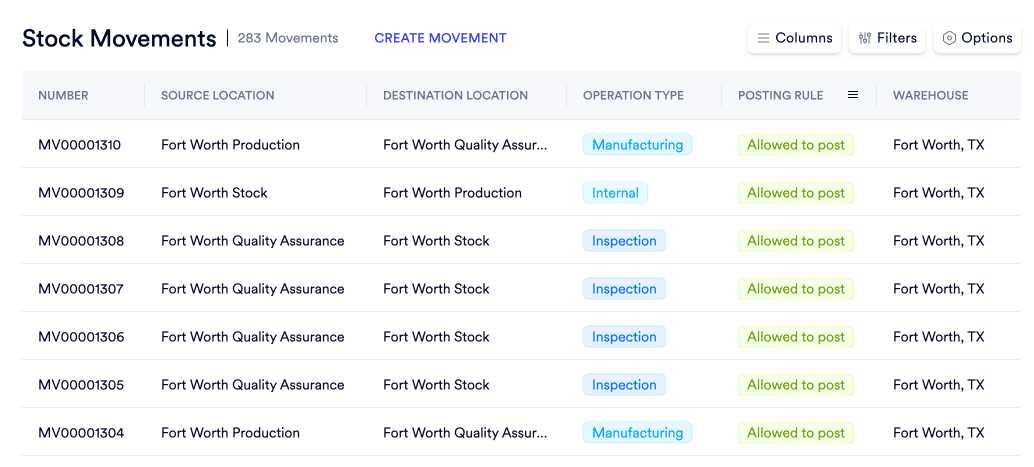Click truncated destination in row MV00001310
Viewport: 1034px width, 467px height.
point(465,144)
